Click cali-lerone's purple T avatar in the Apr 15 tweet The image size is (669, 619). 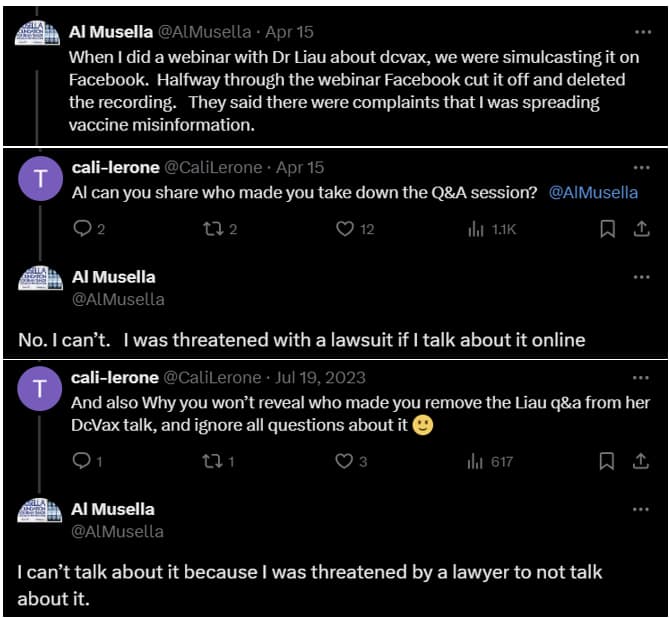point(39,179)
